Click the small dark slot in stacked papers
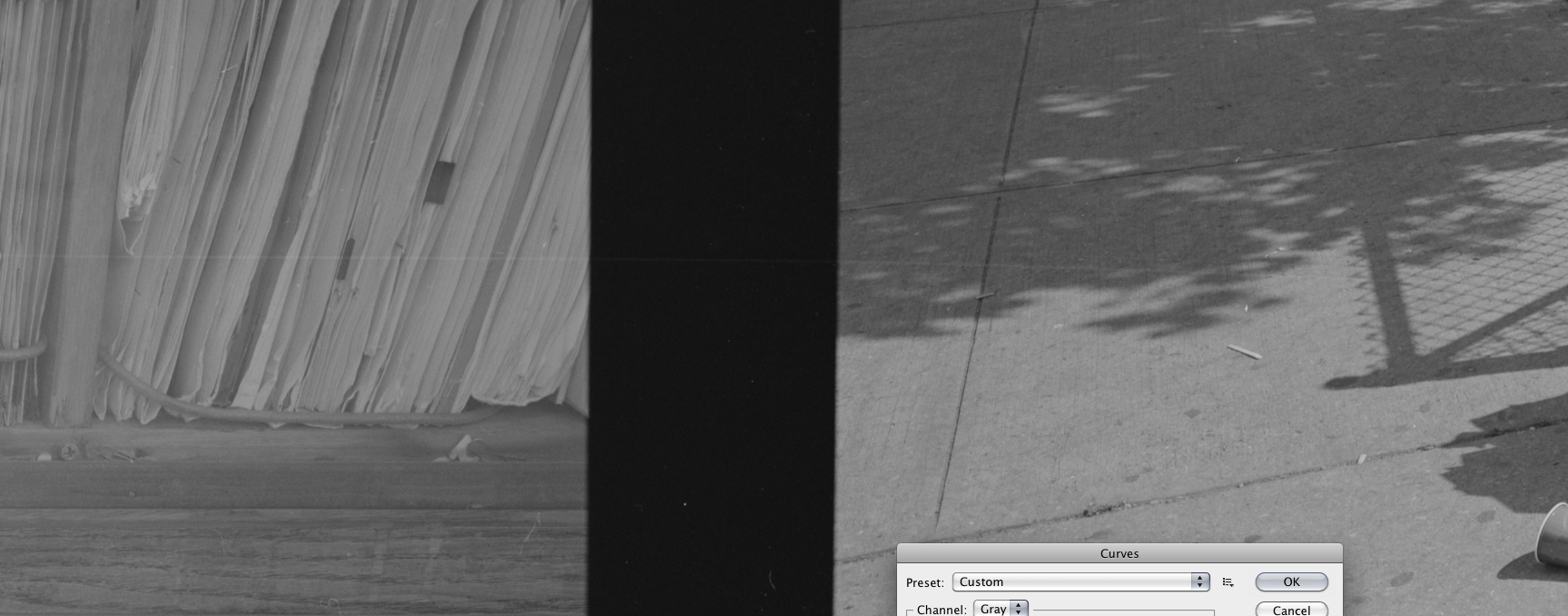This screenshot has height=616, width=1568. coord(345,259)
